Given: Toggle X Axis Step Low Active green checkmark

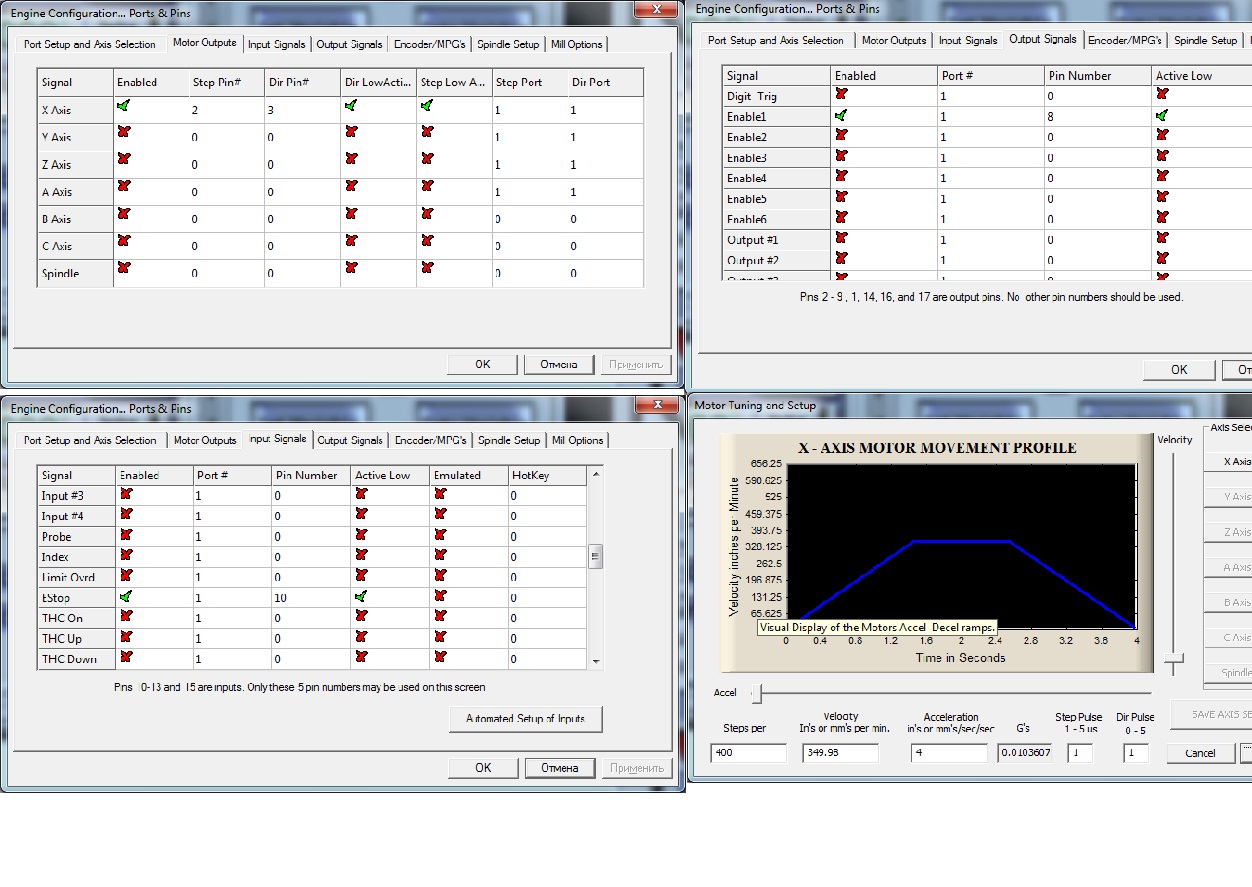Looking at the screenshot, I should (x=427, y=104).
